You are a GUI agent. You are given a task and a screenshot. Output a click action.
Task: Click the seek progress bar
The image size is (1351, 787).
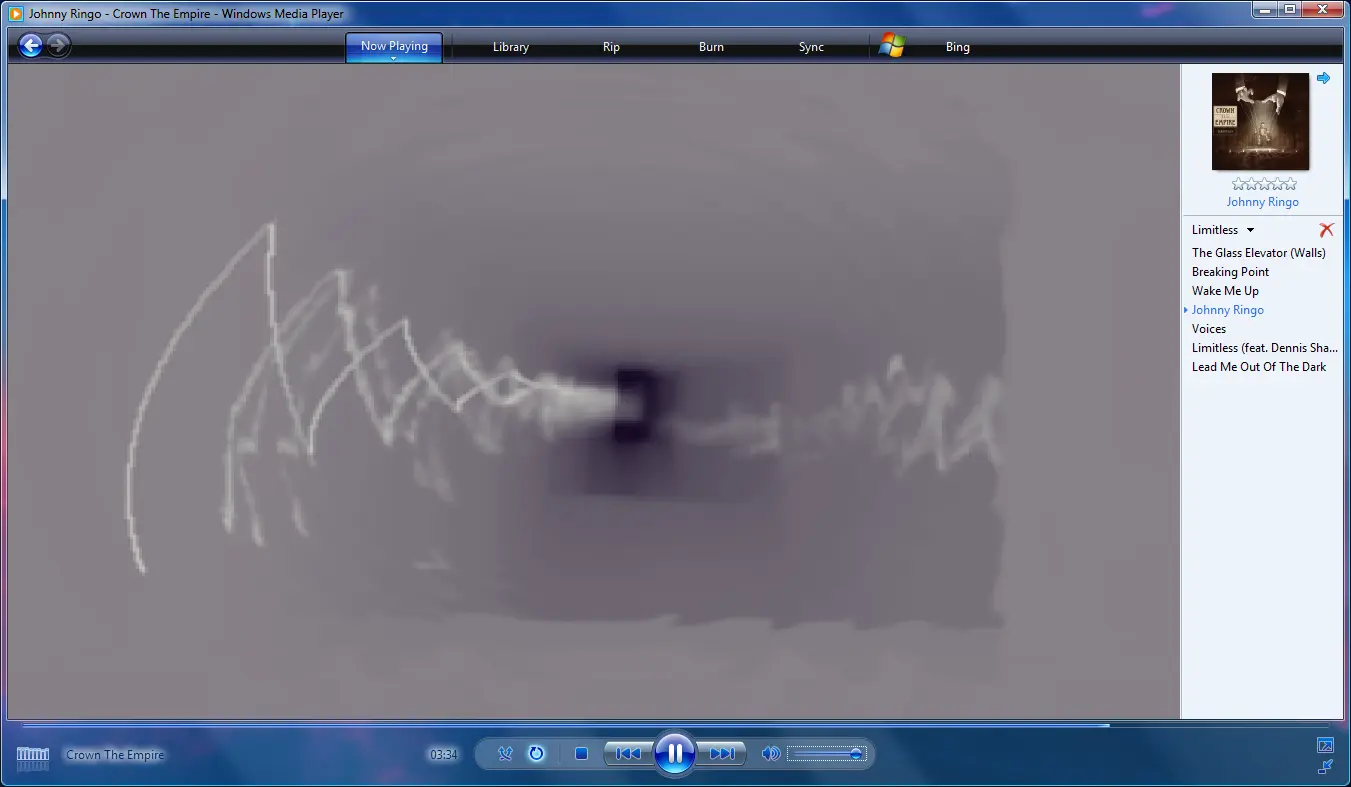pos(675,725)
